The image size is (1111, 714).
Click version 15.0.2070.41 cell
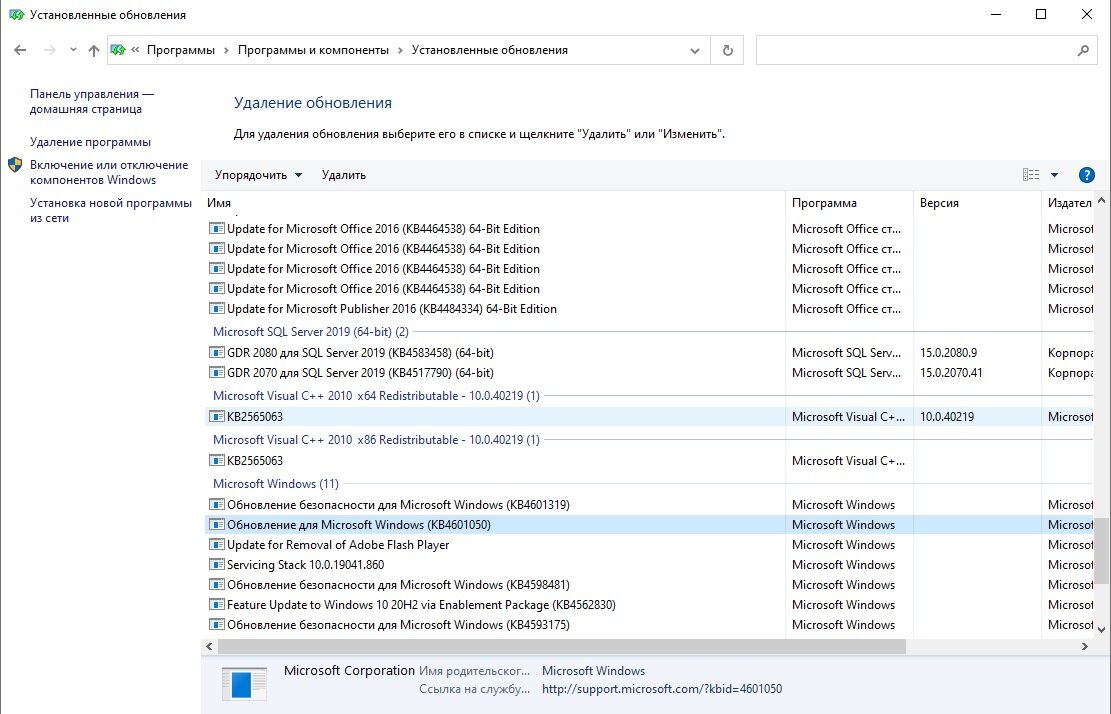[951, 373]
